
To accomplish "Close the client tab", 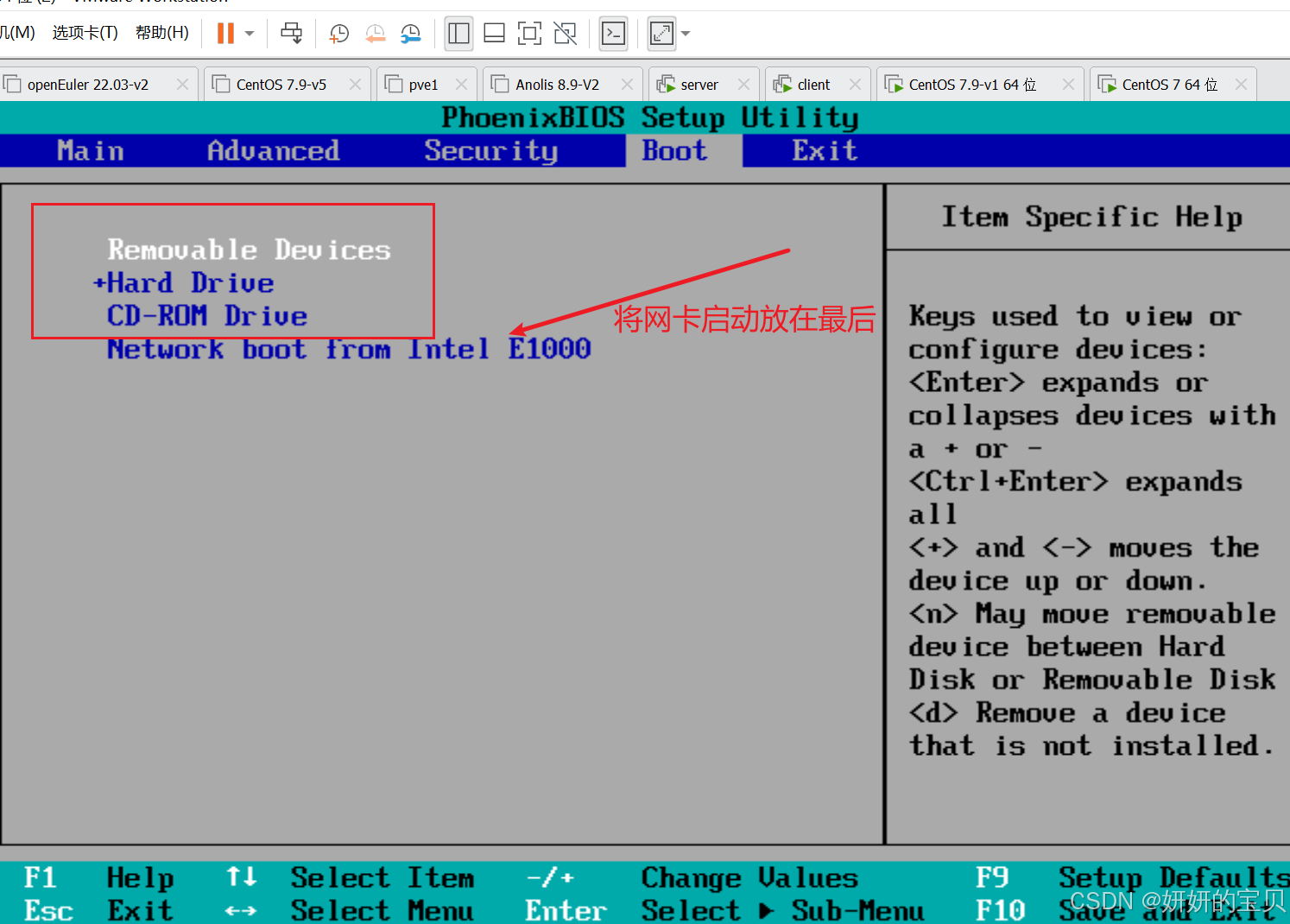I will [855, 85].
